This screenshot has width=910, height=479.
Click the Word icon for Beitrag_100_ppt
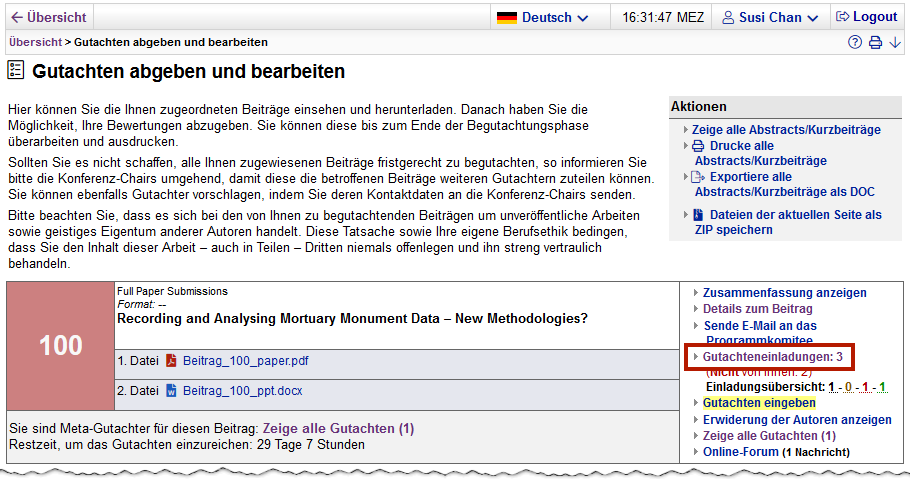pos(171,390)
